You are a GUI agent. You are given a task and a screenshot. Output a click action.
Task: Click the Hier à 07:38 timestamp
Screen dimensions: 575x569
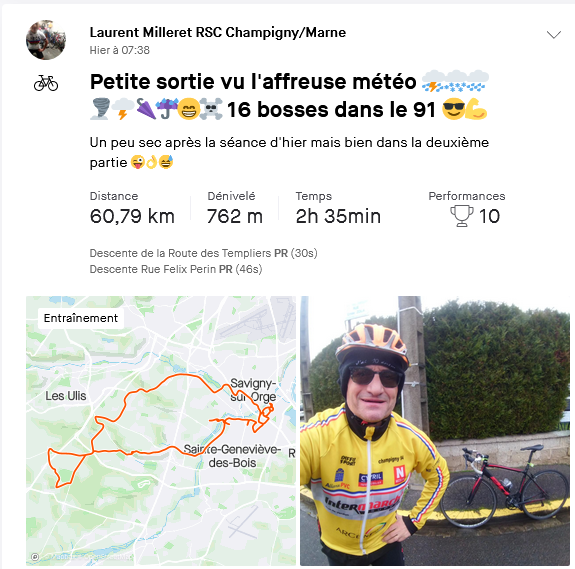[x=120, y=50]
